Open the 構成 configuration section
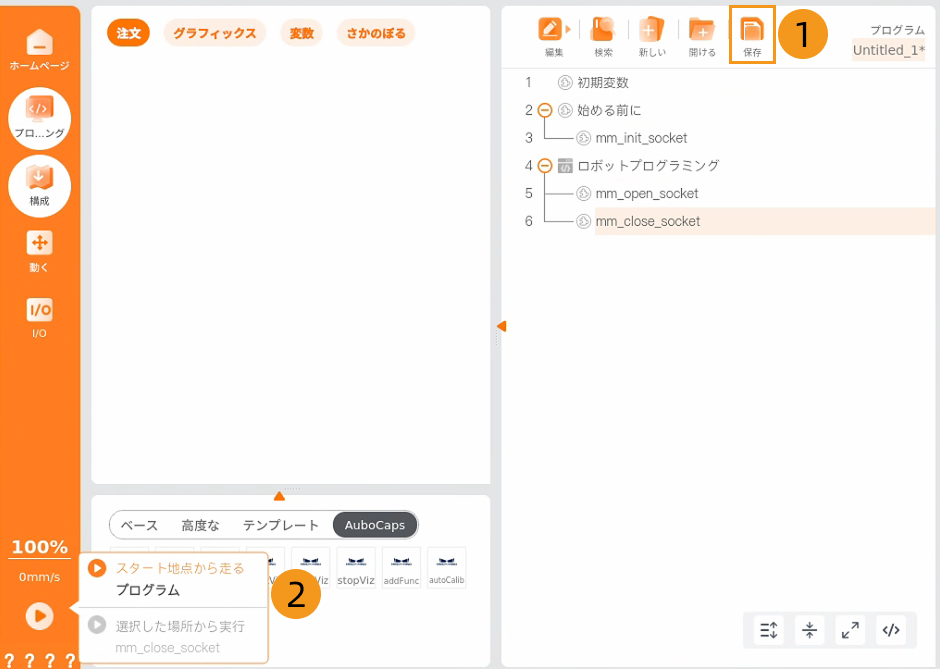The width and height of the screenshot is (940, 669). tap(40, 186)
